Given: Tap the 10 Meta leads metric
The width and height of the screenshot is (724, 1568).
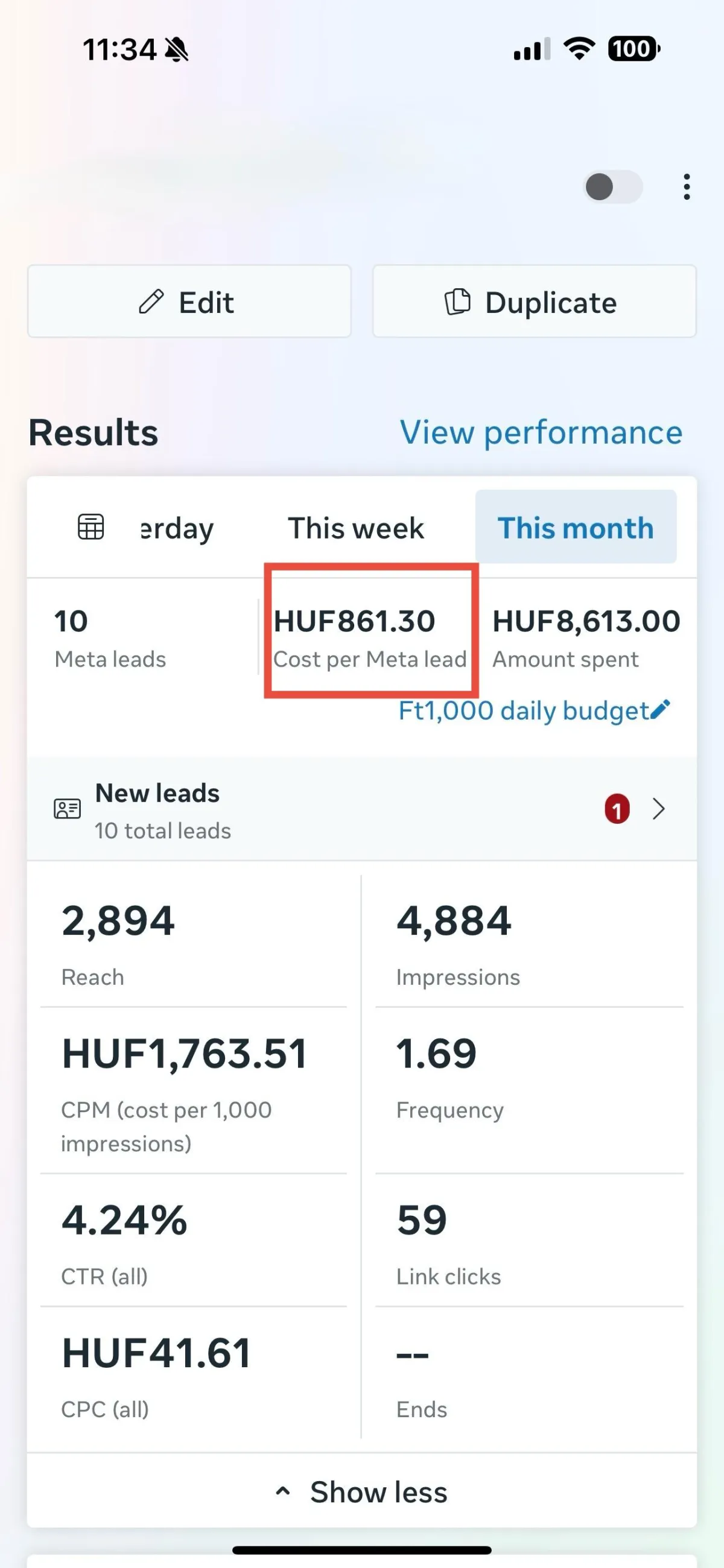Looking at the screenshot, I should click(x=110, y=638).
